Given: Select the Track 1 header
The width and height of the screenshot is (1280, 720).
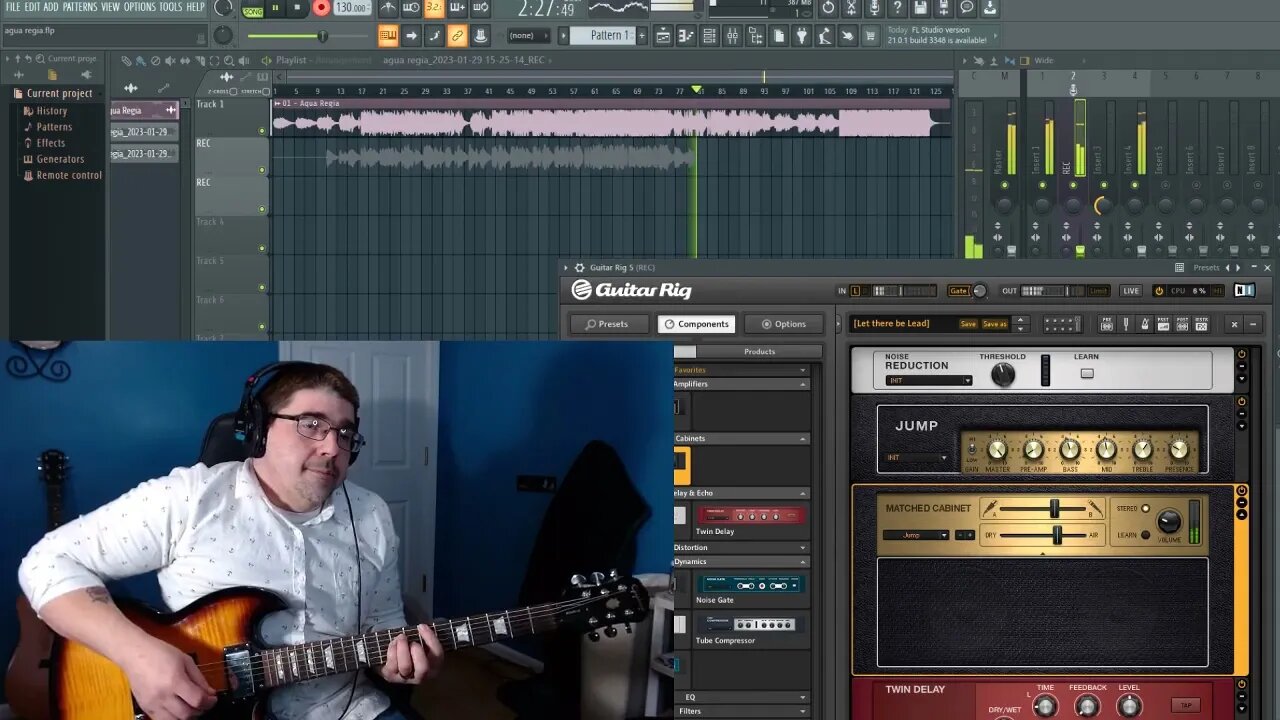Looking at the screenshot, I should click(x=232, y=117).
